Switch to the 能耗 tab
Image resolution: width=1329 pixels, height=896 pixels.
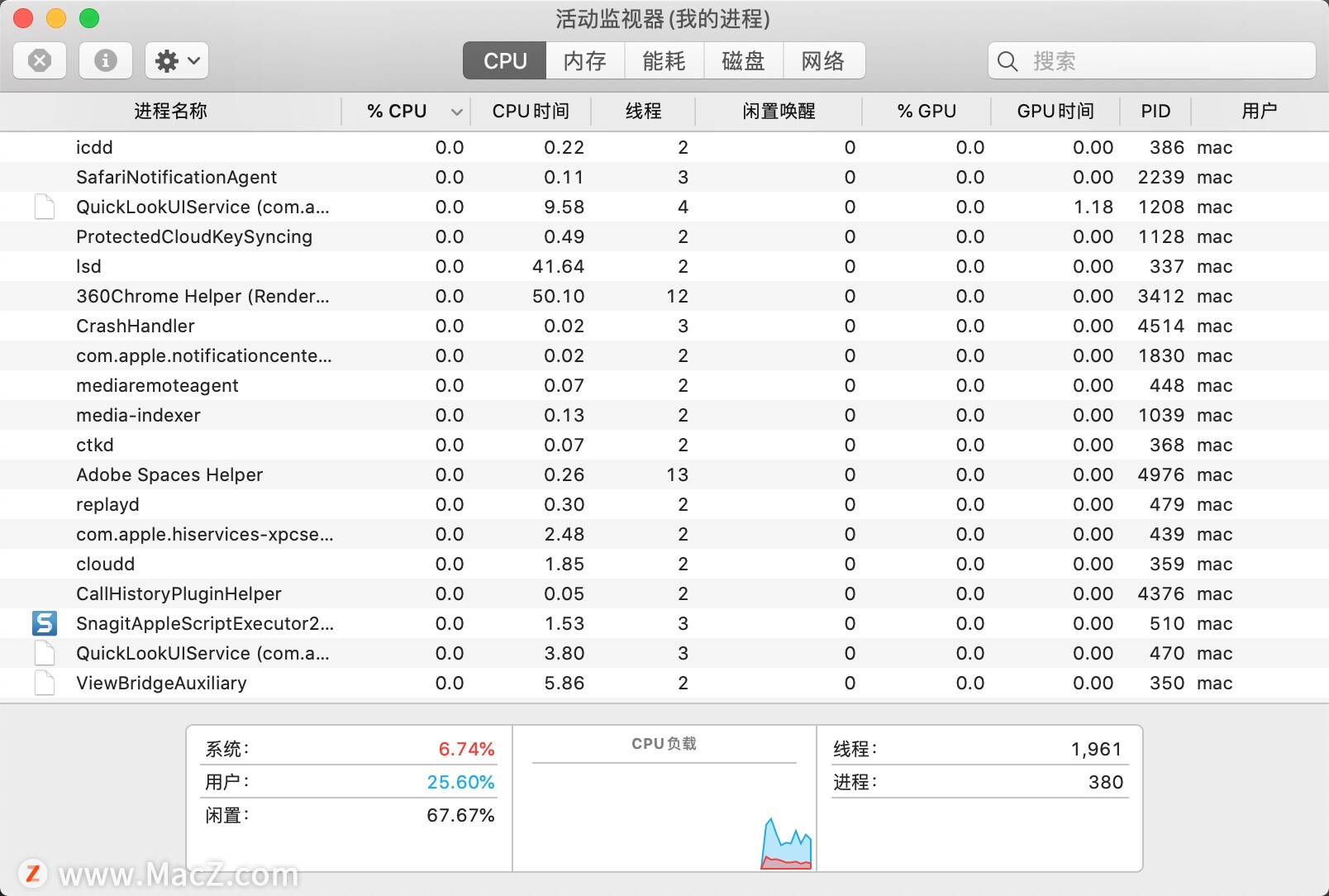(664, 61)
